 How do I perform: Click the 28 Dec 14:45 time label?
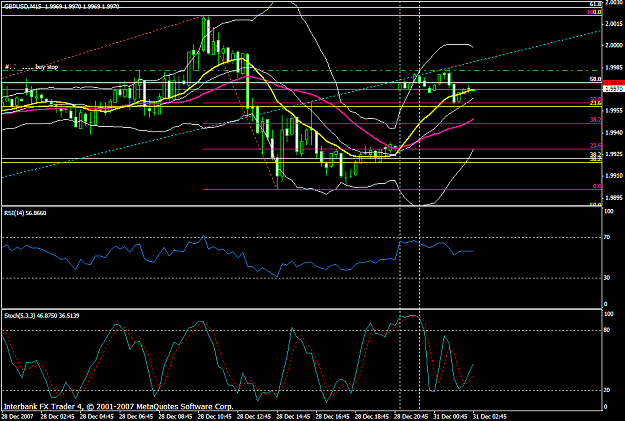[293, 417]
